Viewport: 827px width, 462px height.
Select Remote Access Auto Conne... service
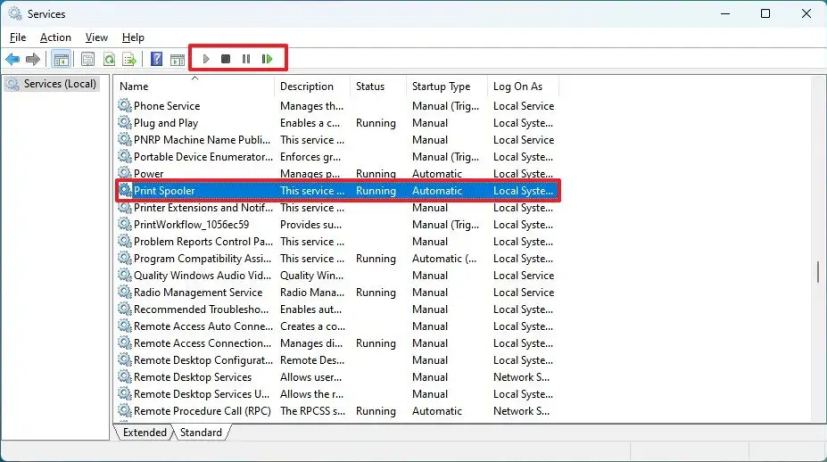point(203,326)
